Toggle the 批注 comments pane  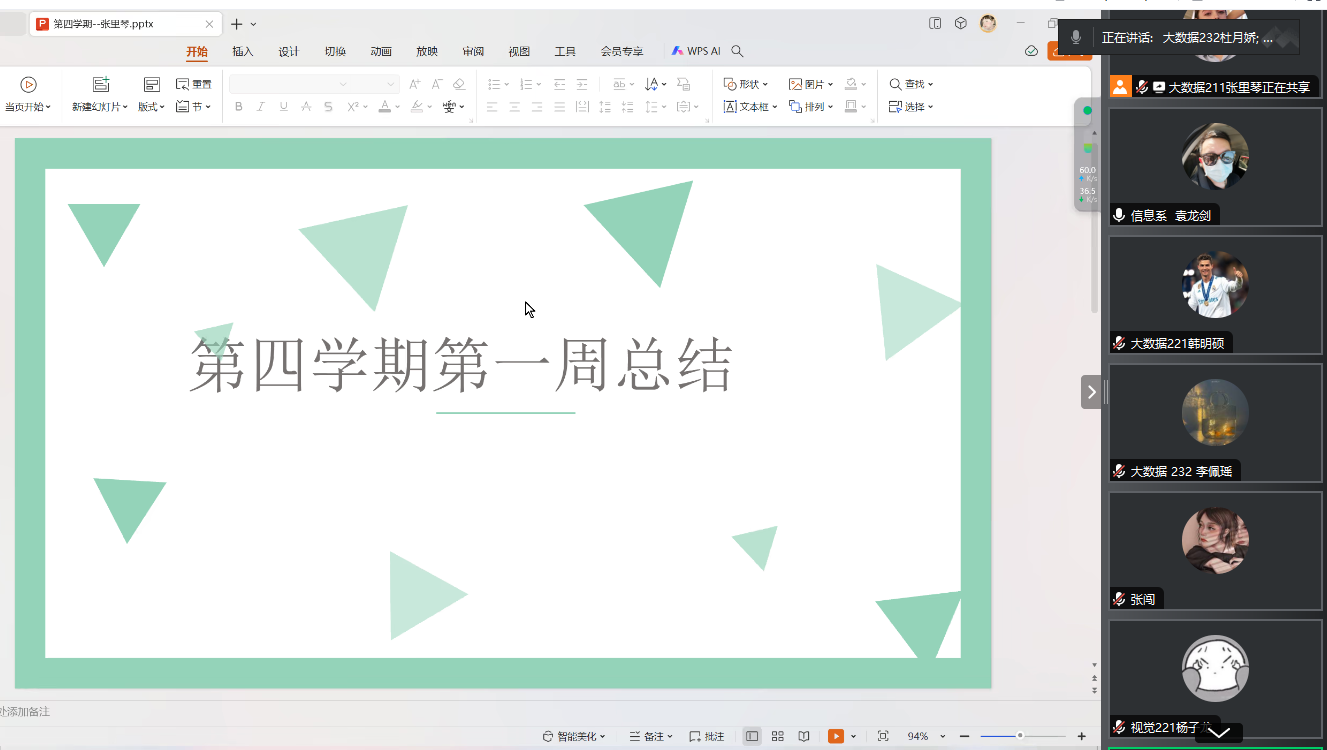pyautogui.click(x=707, y=737)
